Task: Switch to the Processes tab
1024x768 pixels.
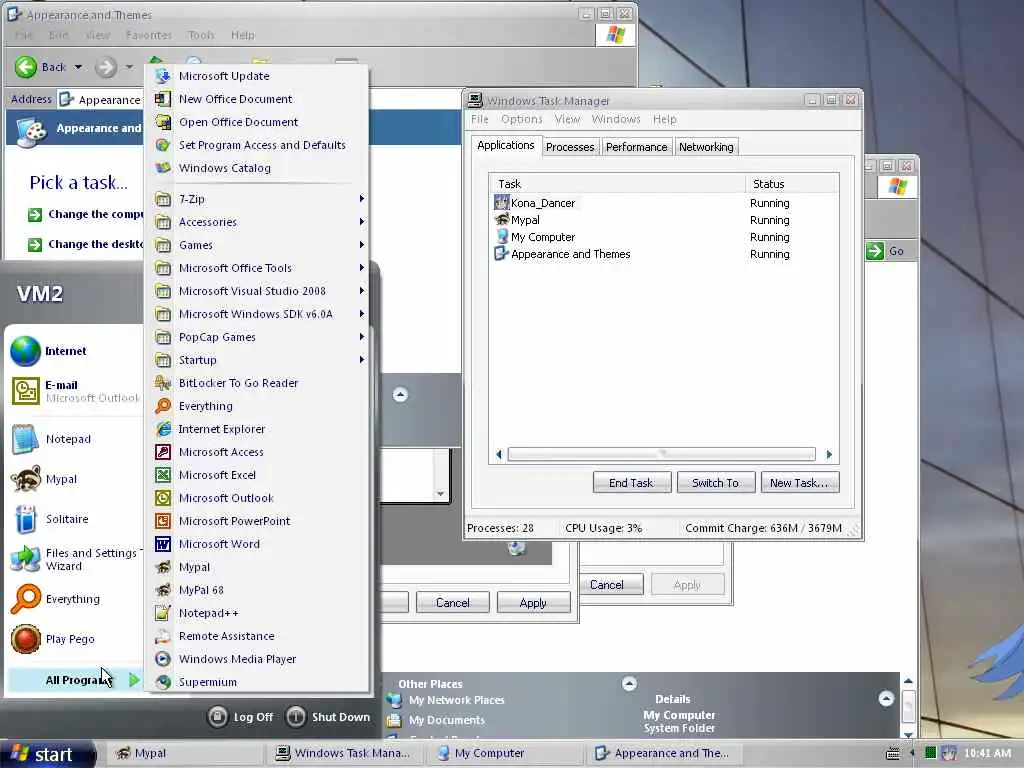Action: click(x=570, y=147)
